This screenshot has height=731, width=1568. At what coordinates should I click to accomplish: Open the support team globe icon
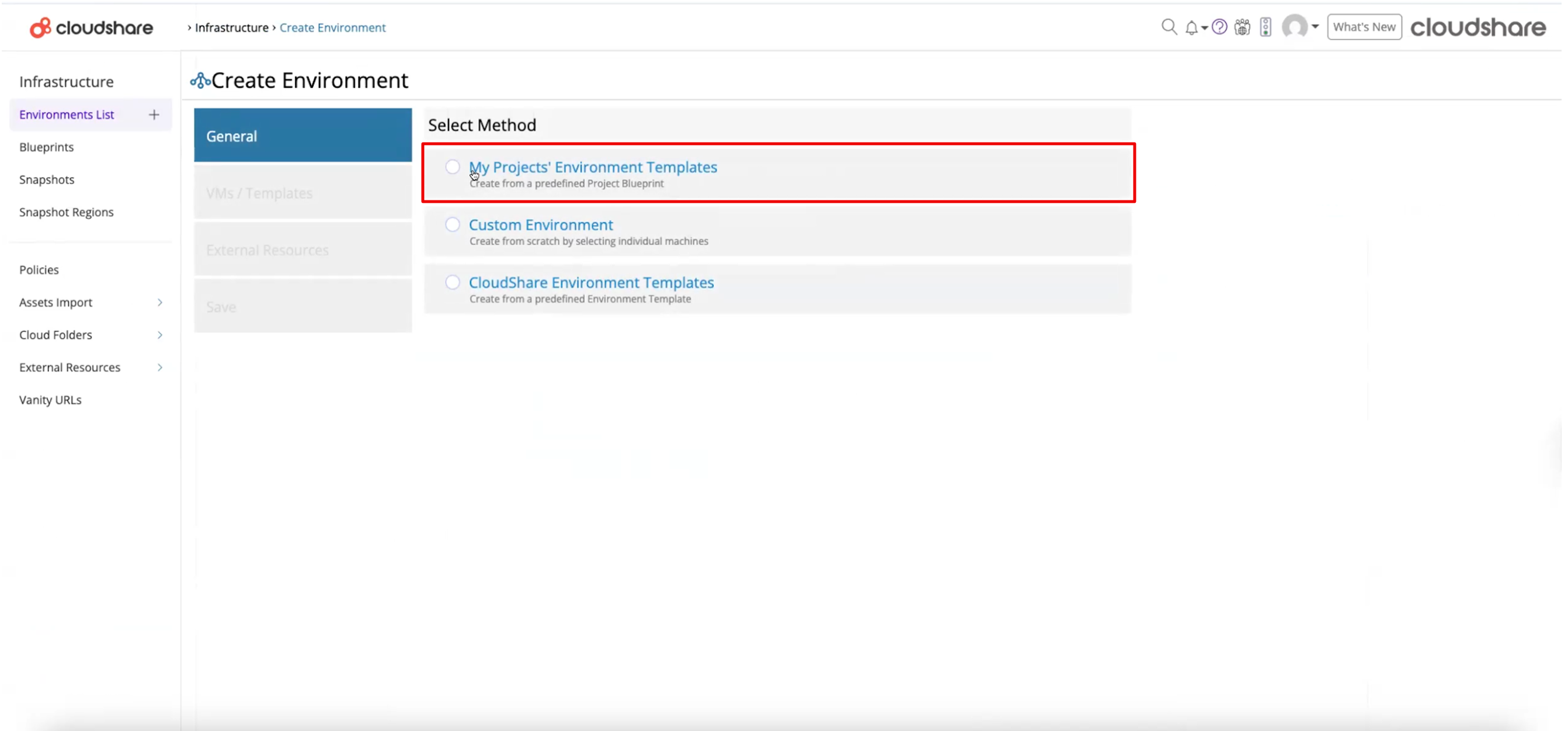coord(1242,27)
